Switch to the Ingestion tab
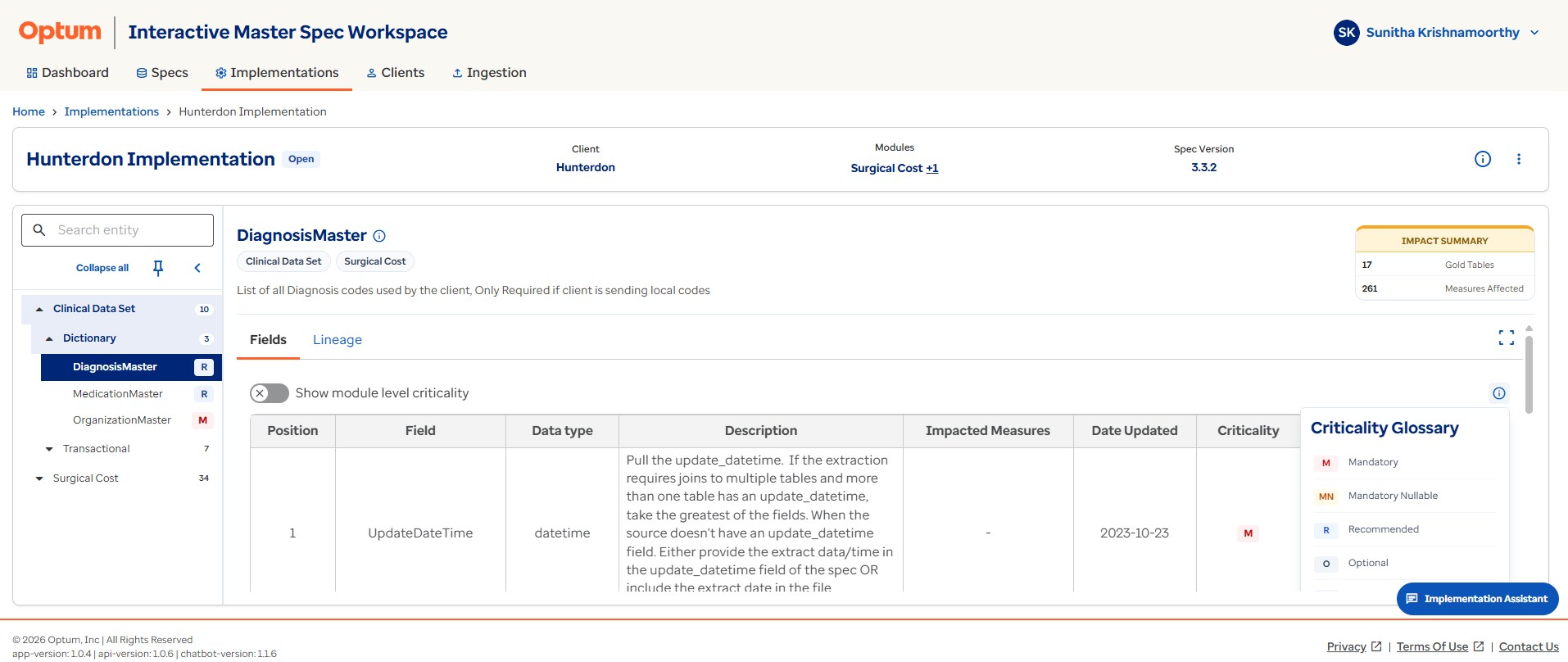Image resolution: width=1568 pixels, height=662 pixels. (x=489, y=73)
